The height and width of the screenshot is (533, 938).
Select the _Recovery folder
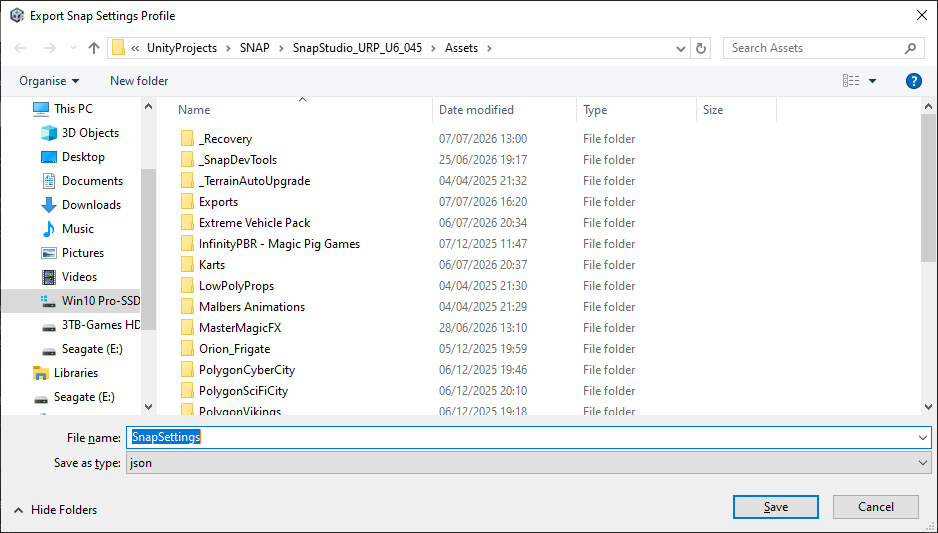click(x=225, y=139)
